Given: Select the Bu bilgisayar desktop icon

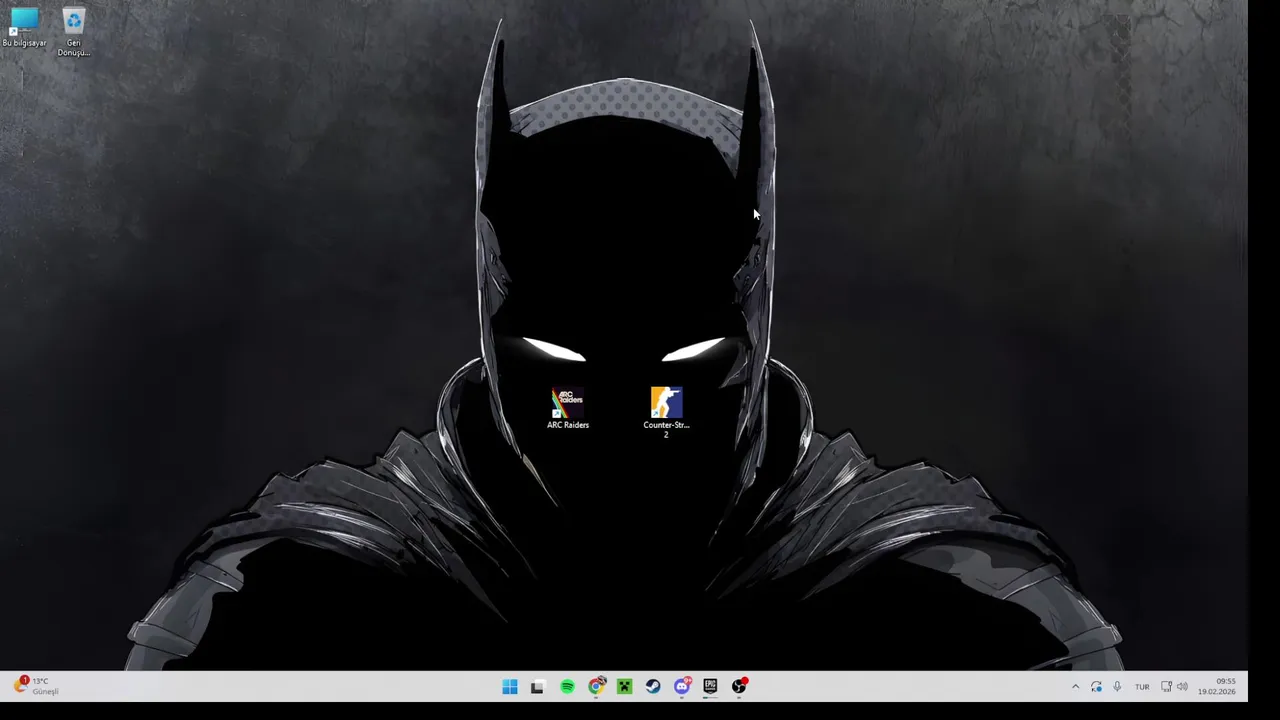Looking at the screenshot, I should click(x=24, y=27).
